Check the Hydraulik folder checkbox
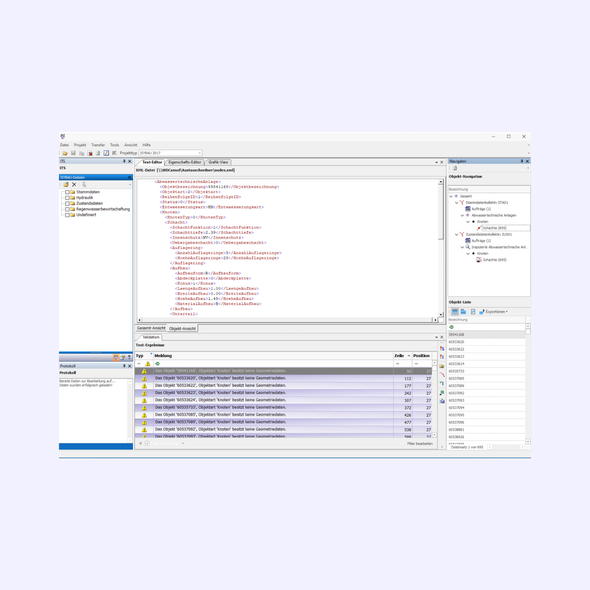Viewport: 590px width, 590px height. pyautogui.click(x=67, y=198)
